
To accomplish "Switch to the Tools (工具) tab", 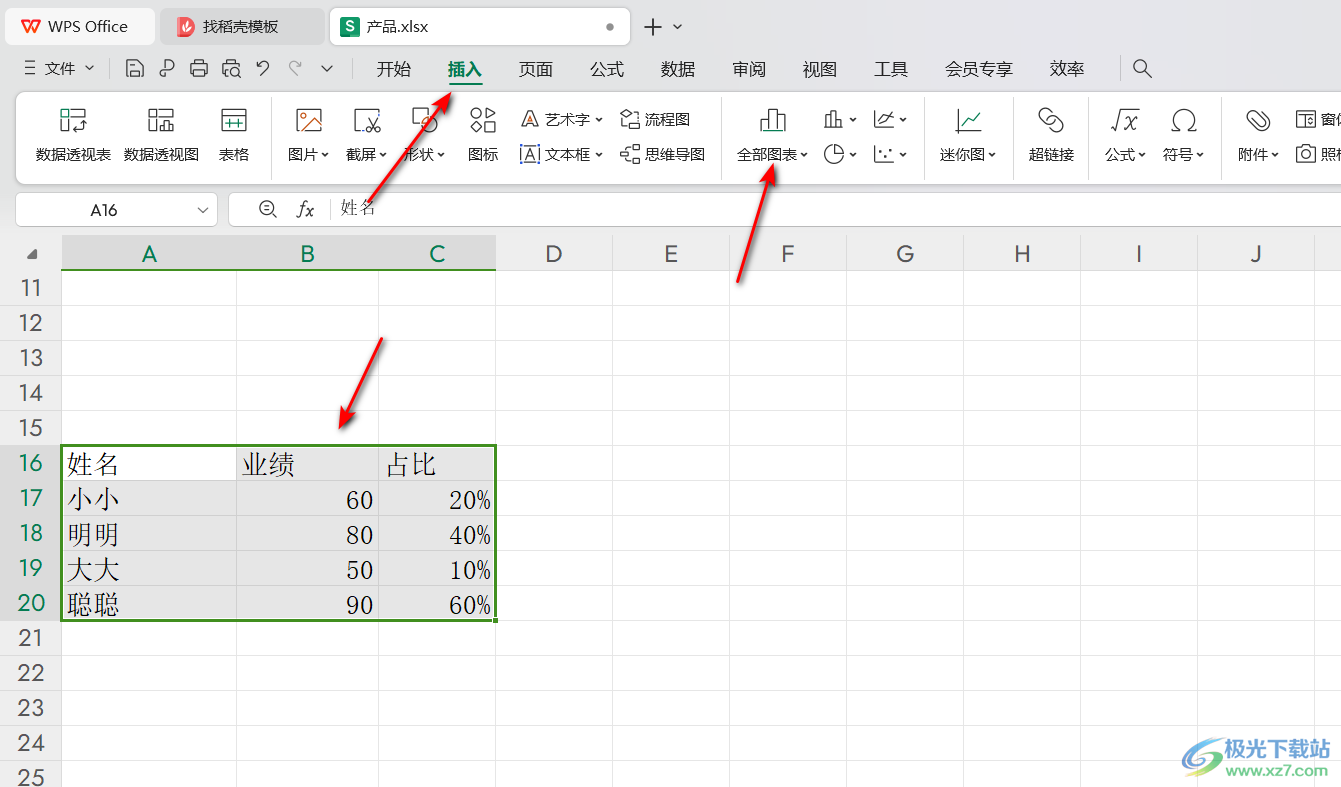I will 891,69.
